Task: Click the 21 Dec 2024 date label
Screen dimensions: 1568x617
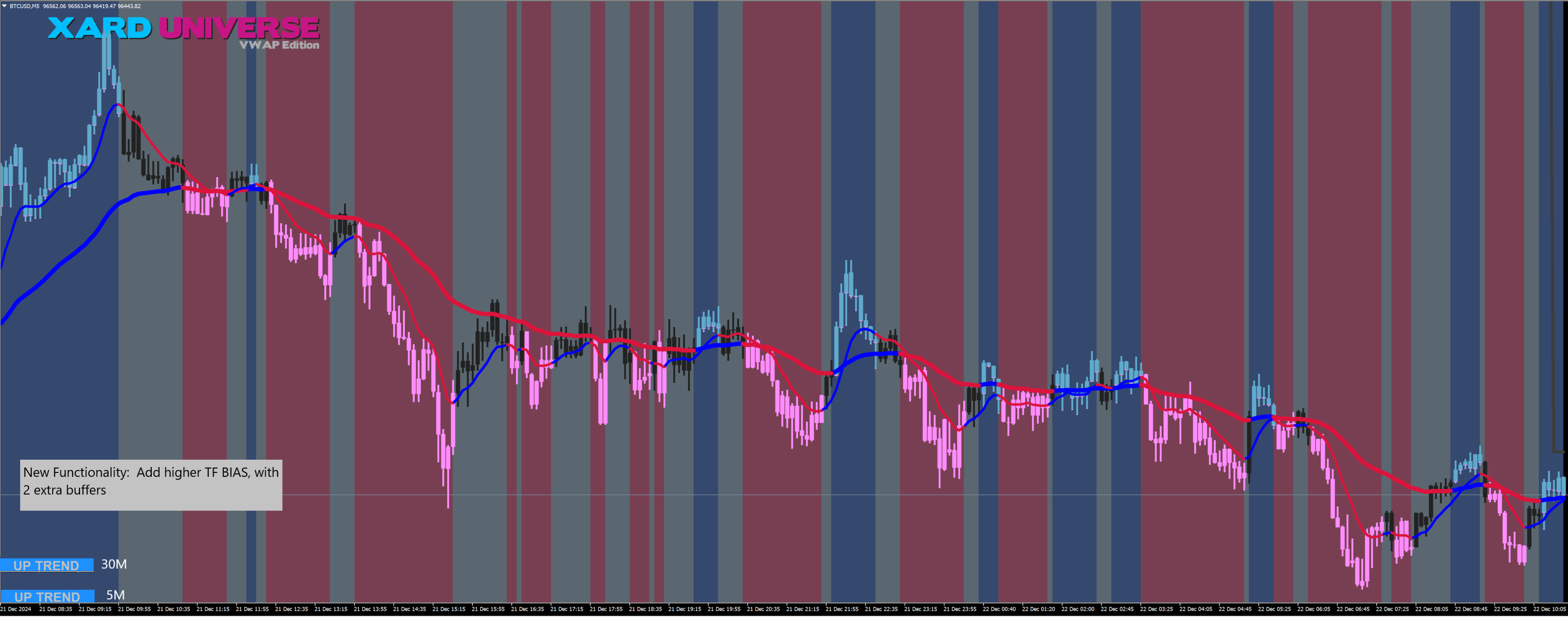Action: click(x=16, y=609)
